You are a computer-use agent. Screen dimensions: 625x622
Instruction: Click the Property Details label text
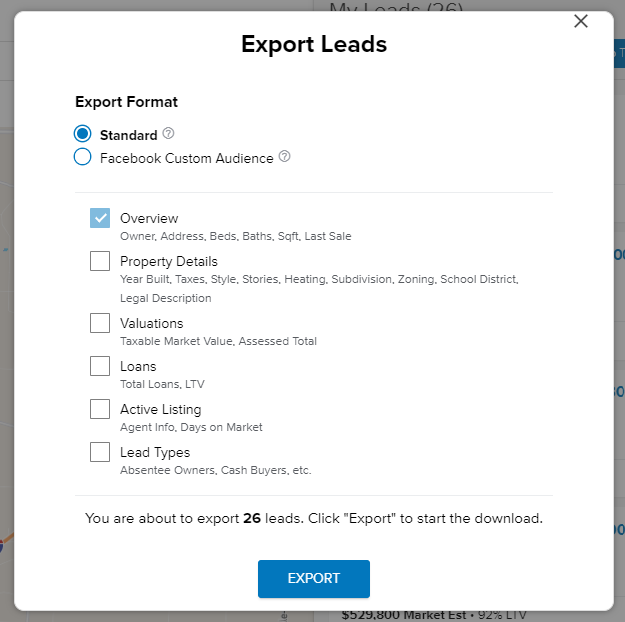point(169,261)
